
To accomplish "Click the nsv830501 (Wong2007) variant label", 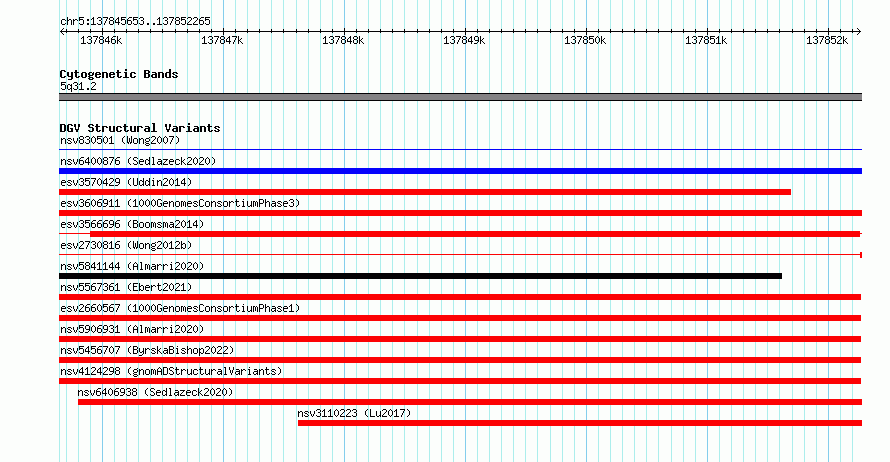I will click(120, 140).
